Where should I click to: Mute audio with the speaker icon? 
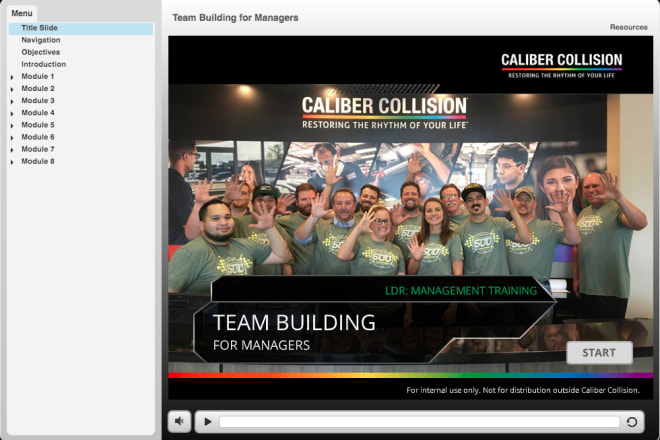coord(180,421)
